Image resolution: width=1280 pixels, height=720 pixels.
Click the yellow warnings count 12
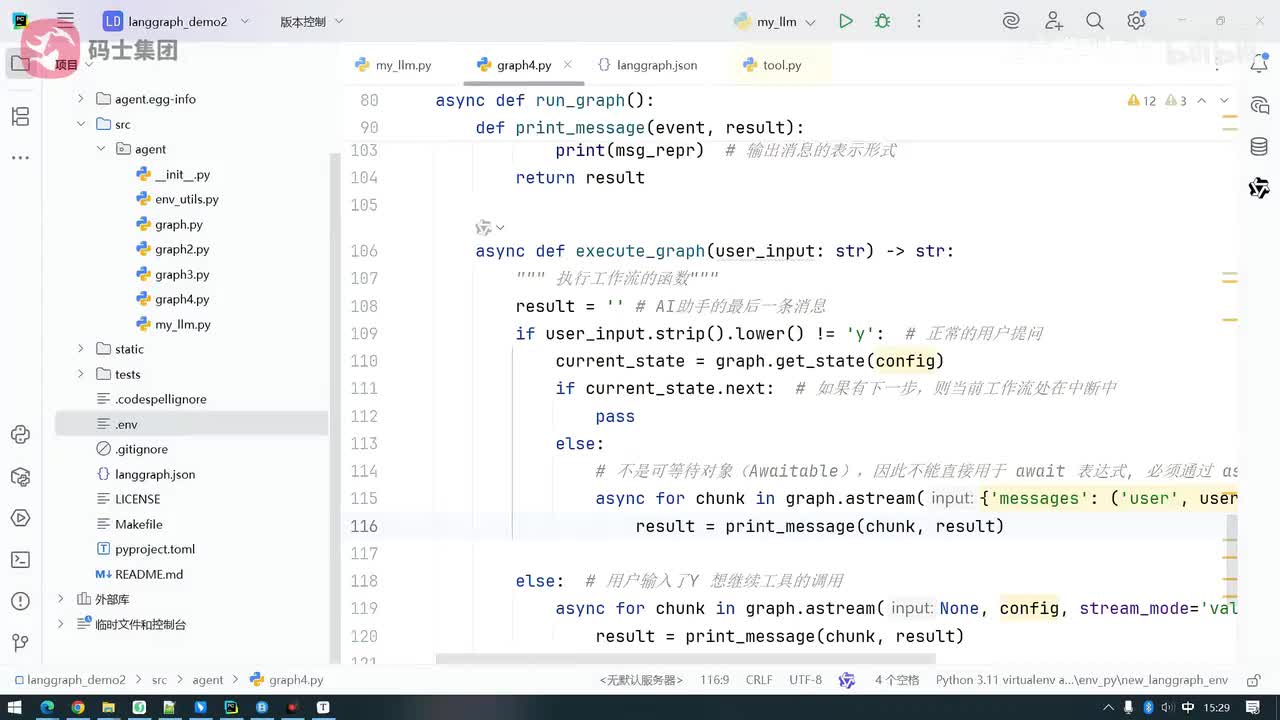tap(1142, 101)
